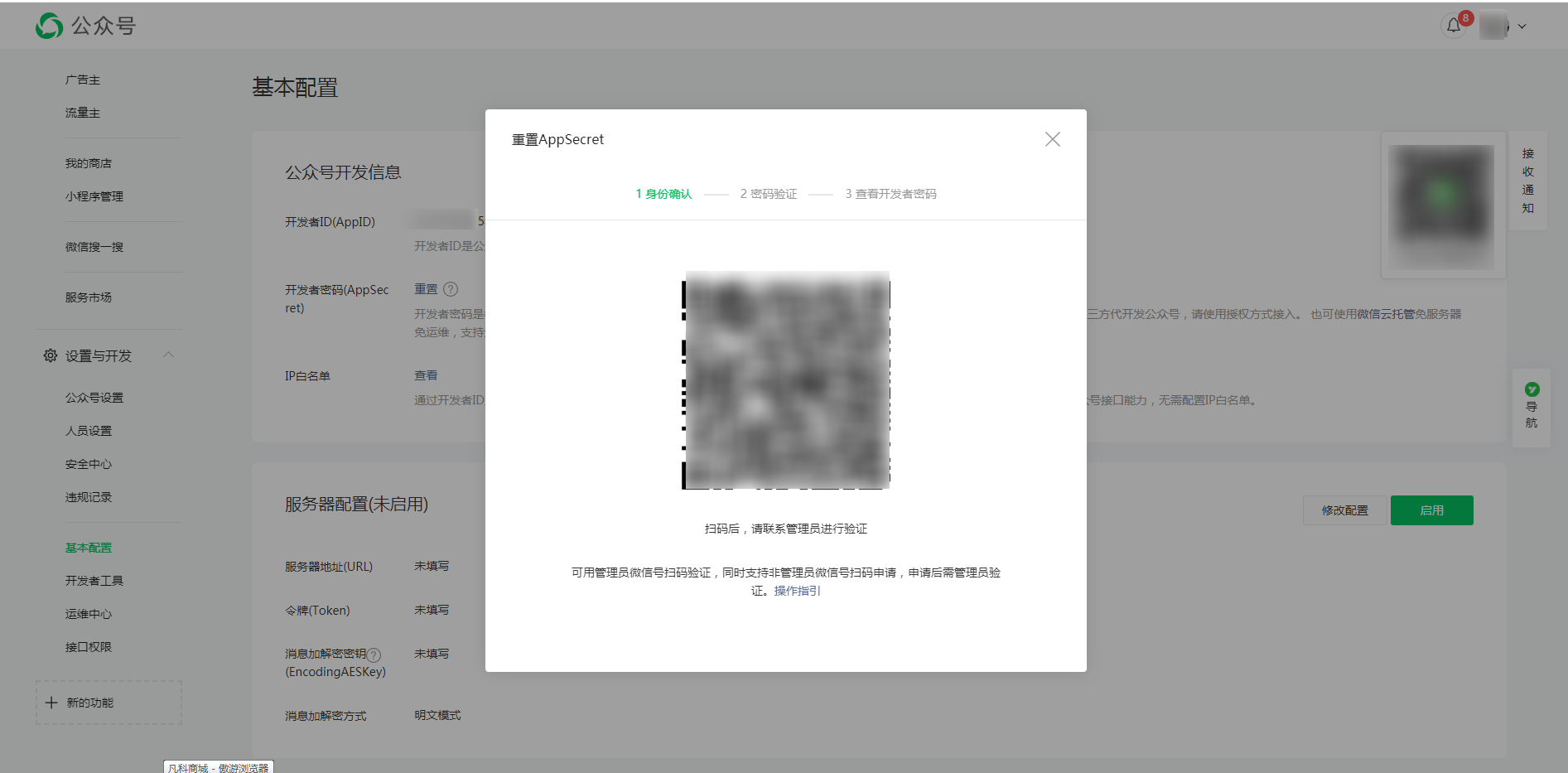Click 未填写 next to 服务器地址(URL)
Screen dimensions: 1568x773
[432, 566]
